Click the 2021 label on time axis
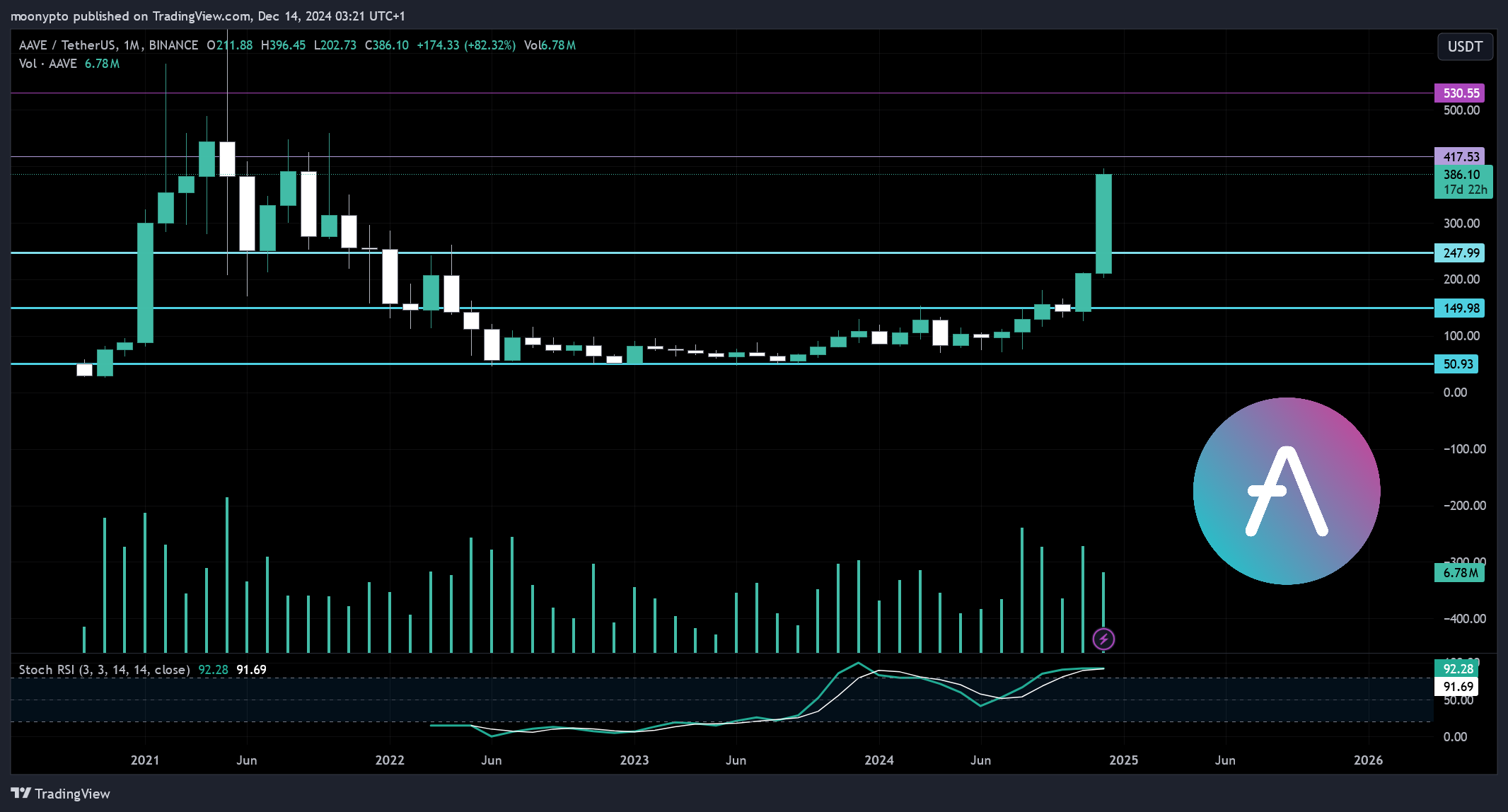Screen dimensions: 1508x812 [x=145, y=760]
